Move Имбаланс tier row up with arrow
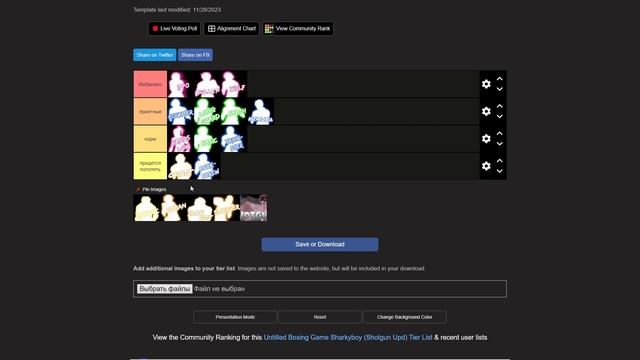This screenshot has width=640, height=360. 500,79
